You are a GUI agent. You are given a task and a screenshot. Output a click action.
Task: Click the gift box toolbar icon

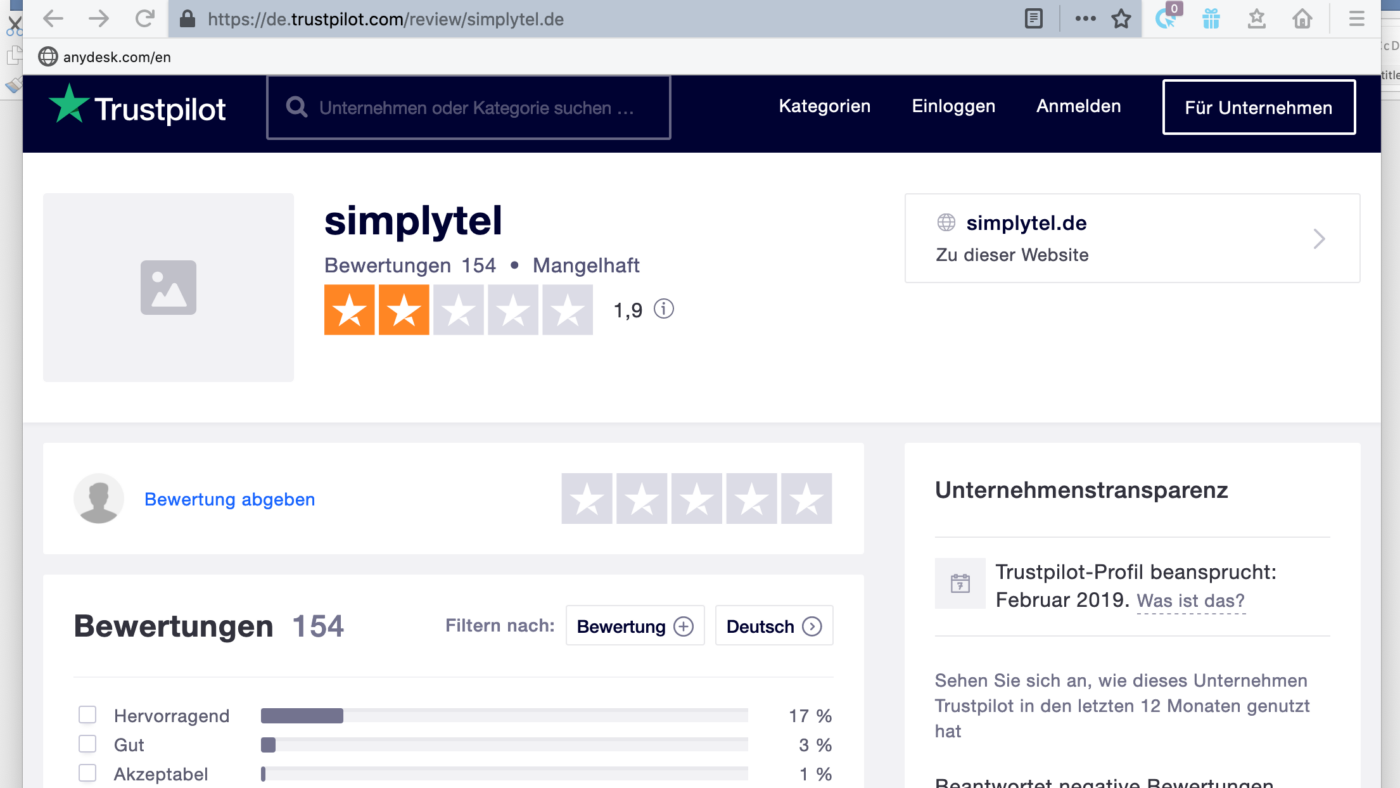[1211, 19]
